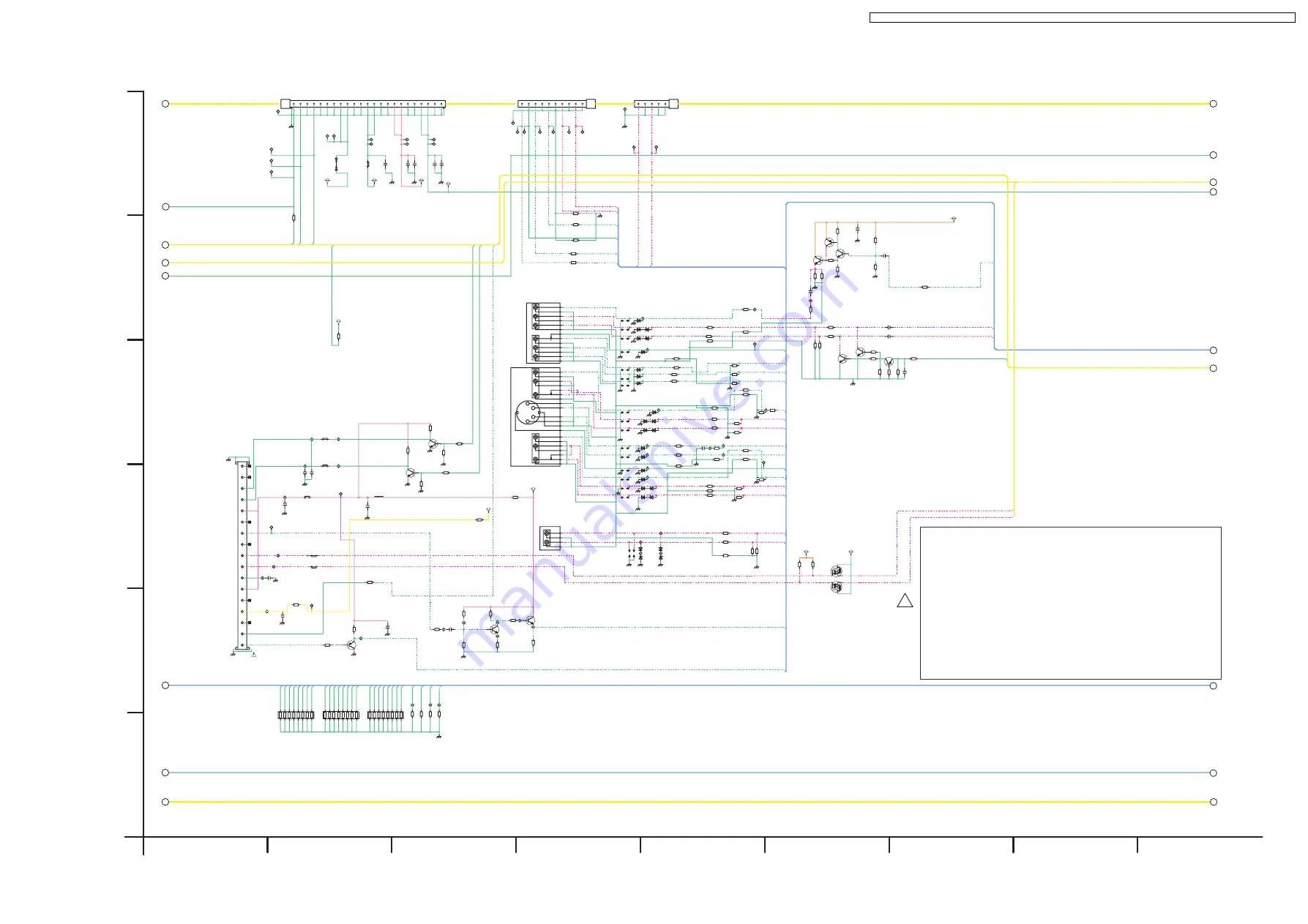
Task: Click the small warning triangle under the vertical header
Action: 253,655
